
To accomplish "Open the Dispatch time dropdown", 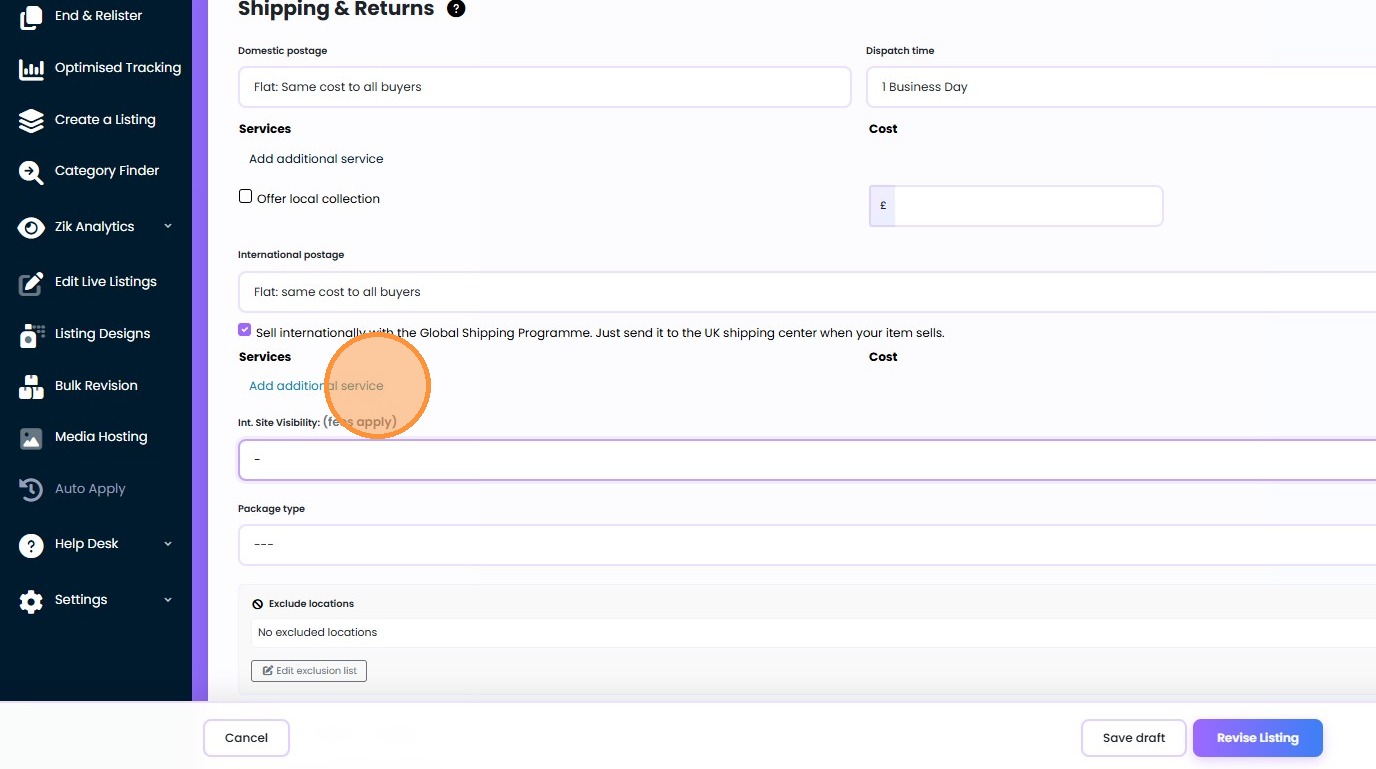I will tap(1120, 87).
